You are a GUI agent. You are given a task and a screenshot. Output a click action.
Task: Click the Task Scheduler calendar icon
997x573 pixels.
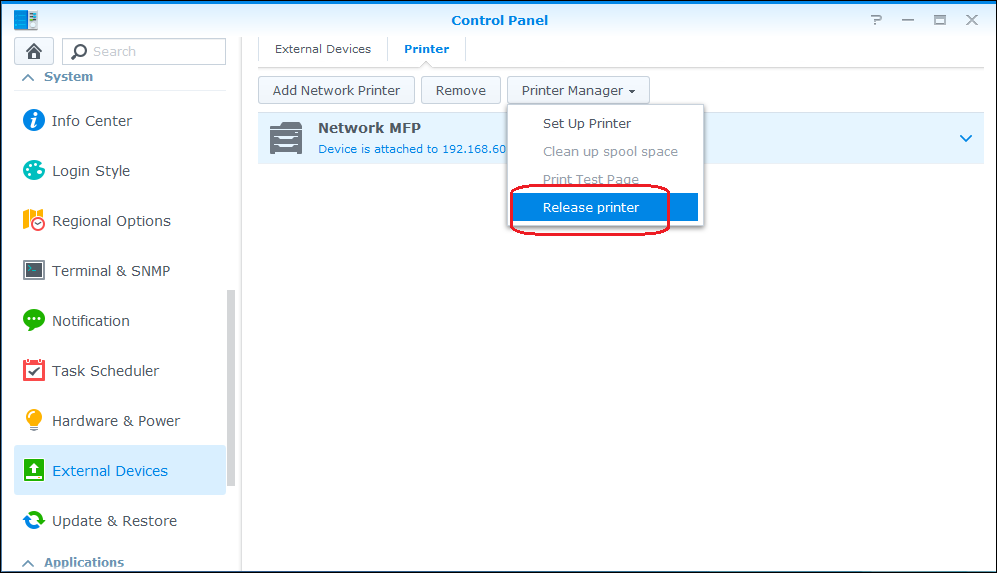pyautogui.click(x=34, y=370)
